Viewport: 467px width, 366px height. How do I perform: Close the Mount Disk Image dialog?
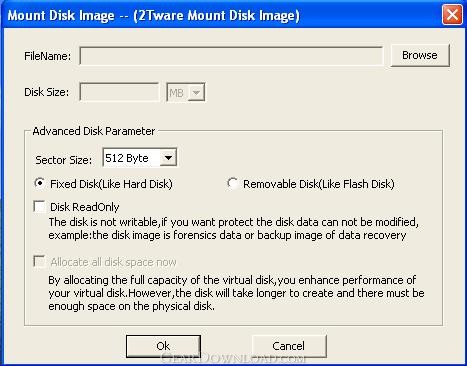pos(452,15)
